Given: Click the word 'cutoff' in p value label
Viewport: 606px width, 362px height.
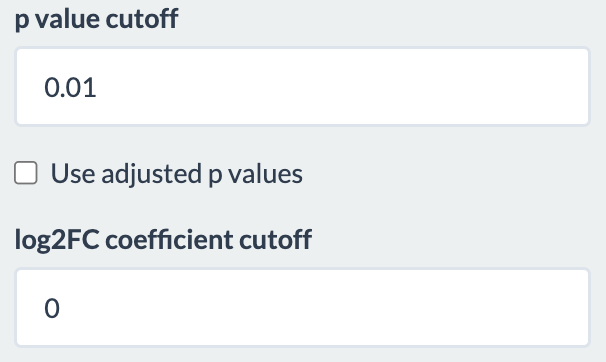Looking at the screenshot, I should point(142,19).
